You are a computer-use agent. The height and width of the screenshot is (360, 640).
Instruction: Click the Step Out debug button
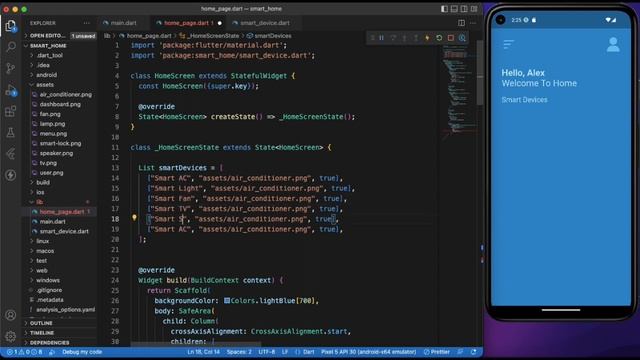pyautogui.click(x=416, y=38)
